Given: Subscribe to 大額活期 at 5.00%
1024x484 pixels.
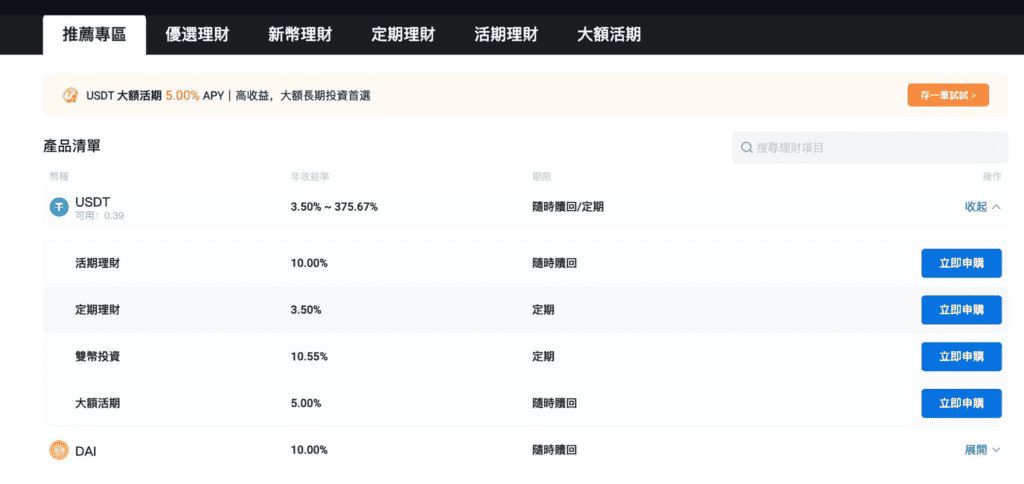Looking at the screenshot, I should coord(960,403).
